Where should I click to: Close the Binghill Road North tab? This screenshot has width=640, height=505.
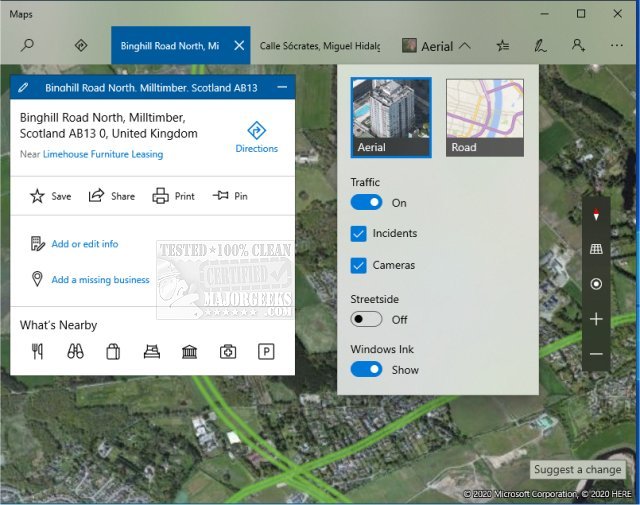point(238,45)
